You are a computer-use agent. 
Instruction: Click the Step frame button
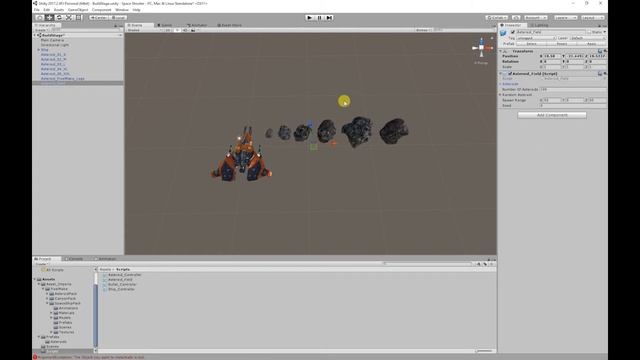[x=329, y=18]
